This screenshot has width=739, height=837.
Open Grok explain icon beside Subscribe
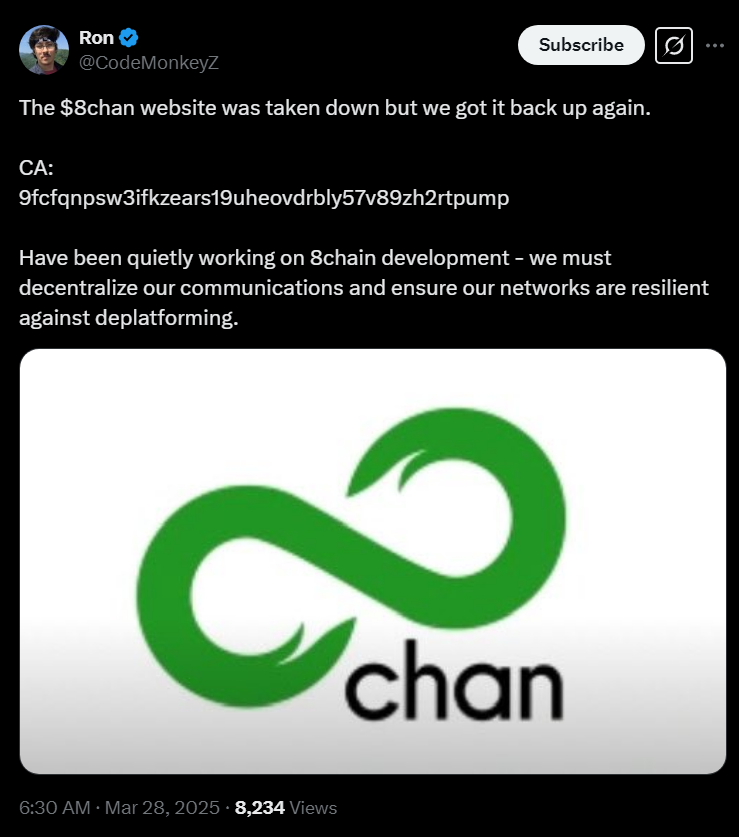674,45
